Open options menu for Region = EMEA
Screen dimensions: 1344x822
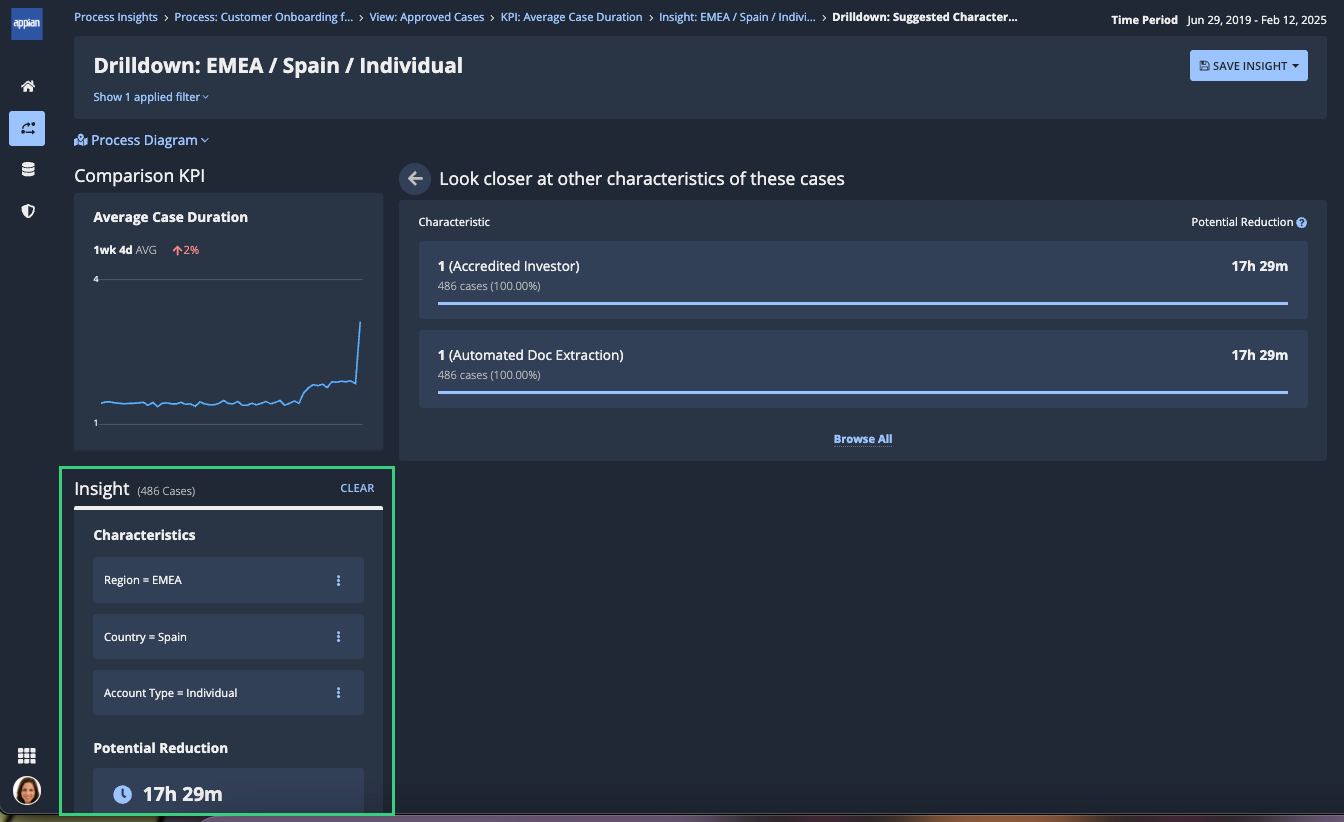click(x=338, y=580)
